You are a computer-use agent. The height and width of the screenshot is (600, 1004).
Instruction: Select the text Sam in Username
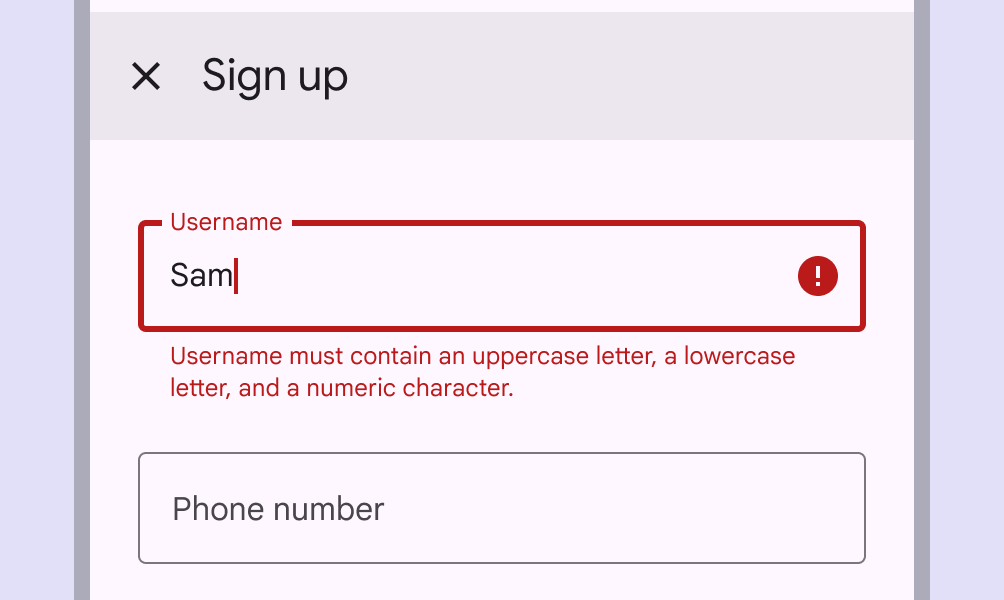click(200, 276)
